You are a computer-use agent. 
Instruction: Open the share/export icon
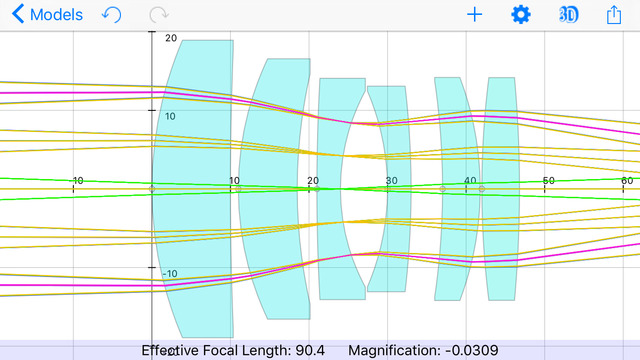pos(613,15)
